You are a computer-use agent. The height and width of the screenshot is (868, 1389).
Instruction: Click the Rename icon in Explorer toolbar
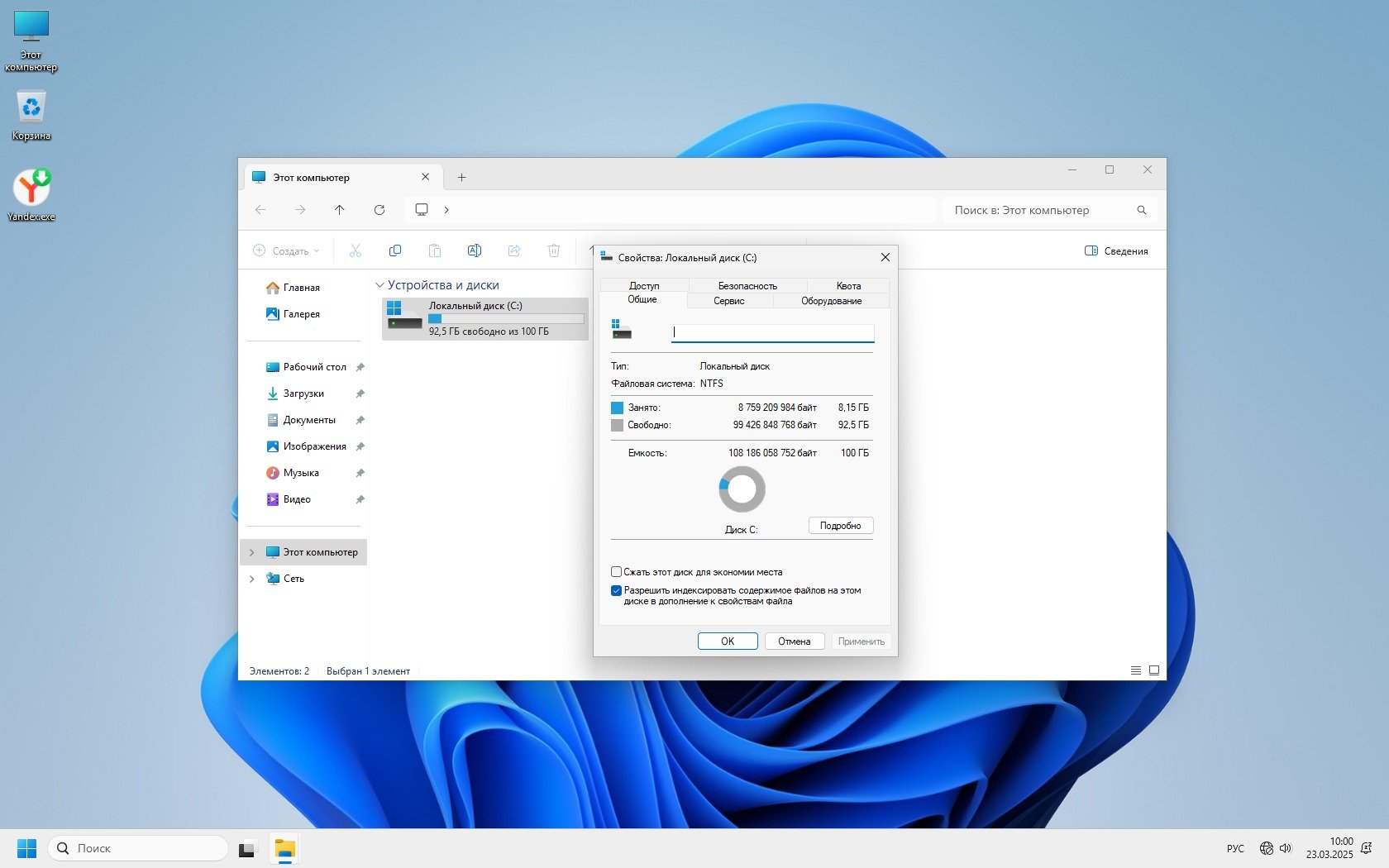tap(475, 250)
